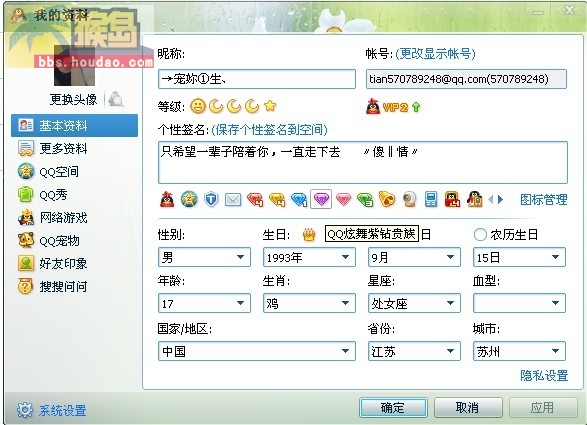
Task: Click the yellow diamond service icon
Action: coord(277,200)
